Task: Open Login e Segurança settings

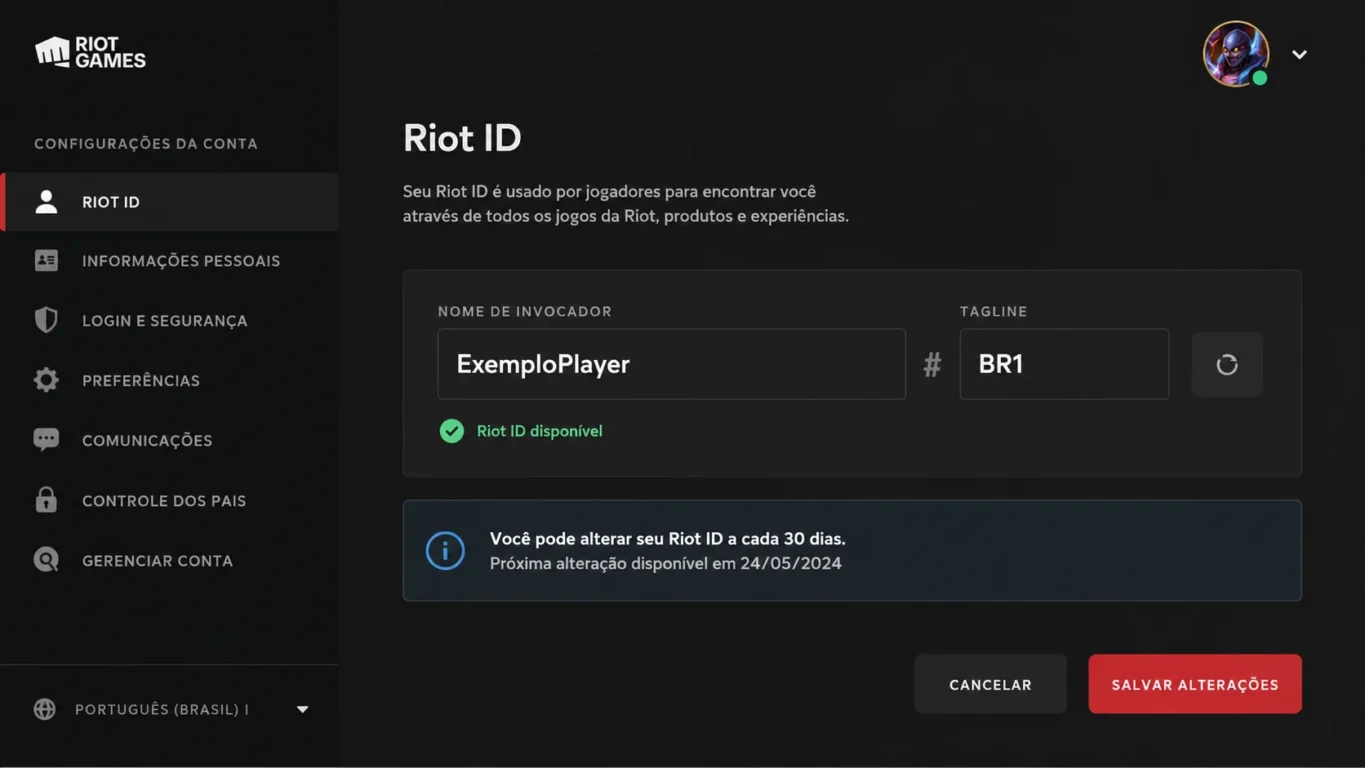Action: pos(169,320)
